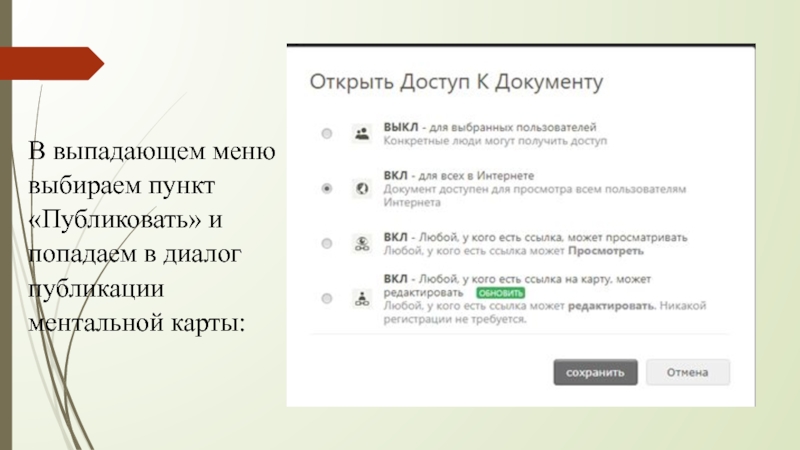Click the slide text 'ментальной карты:'
This screenshot has width=800, height=450.
[137, 323]
